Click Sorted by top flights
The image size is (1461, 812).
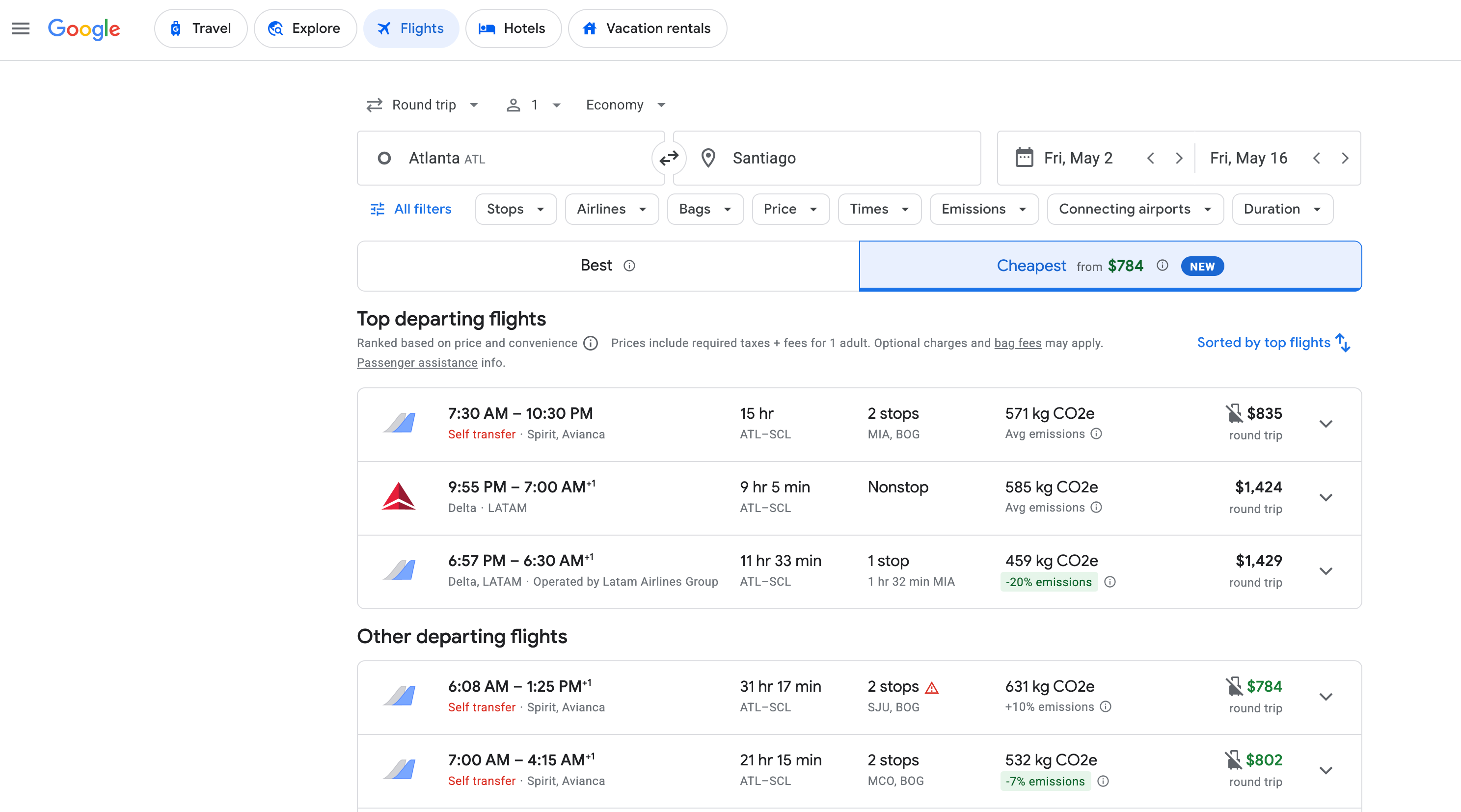[x=1274, y=343]
